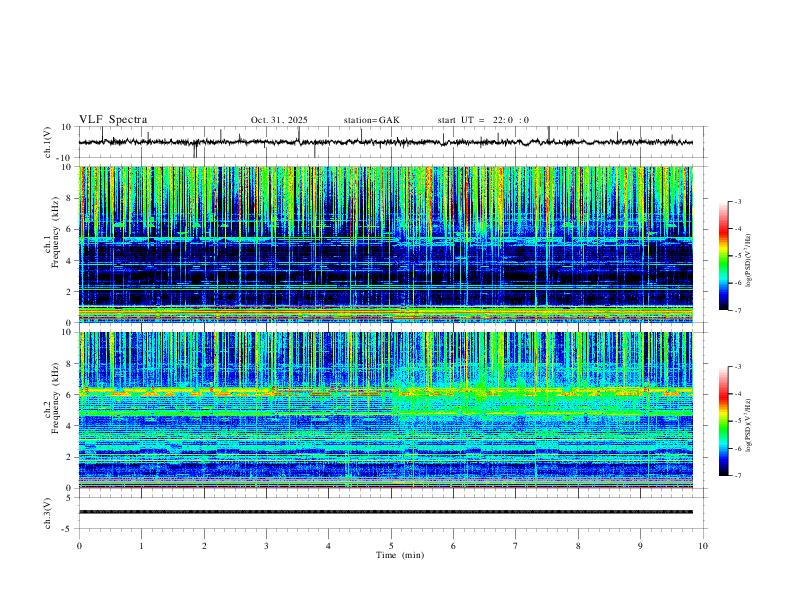Click the ch.3 flat black trace

pos(386,512)
